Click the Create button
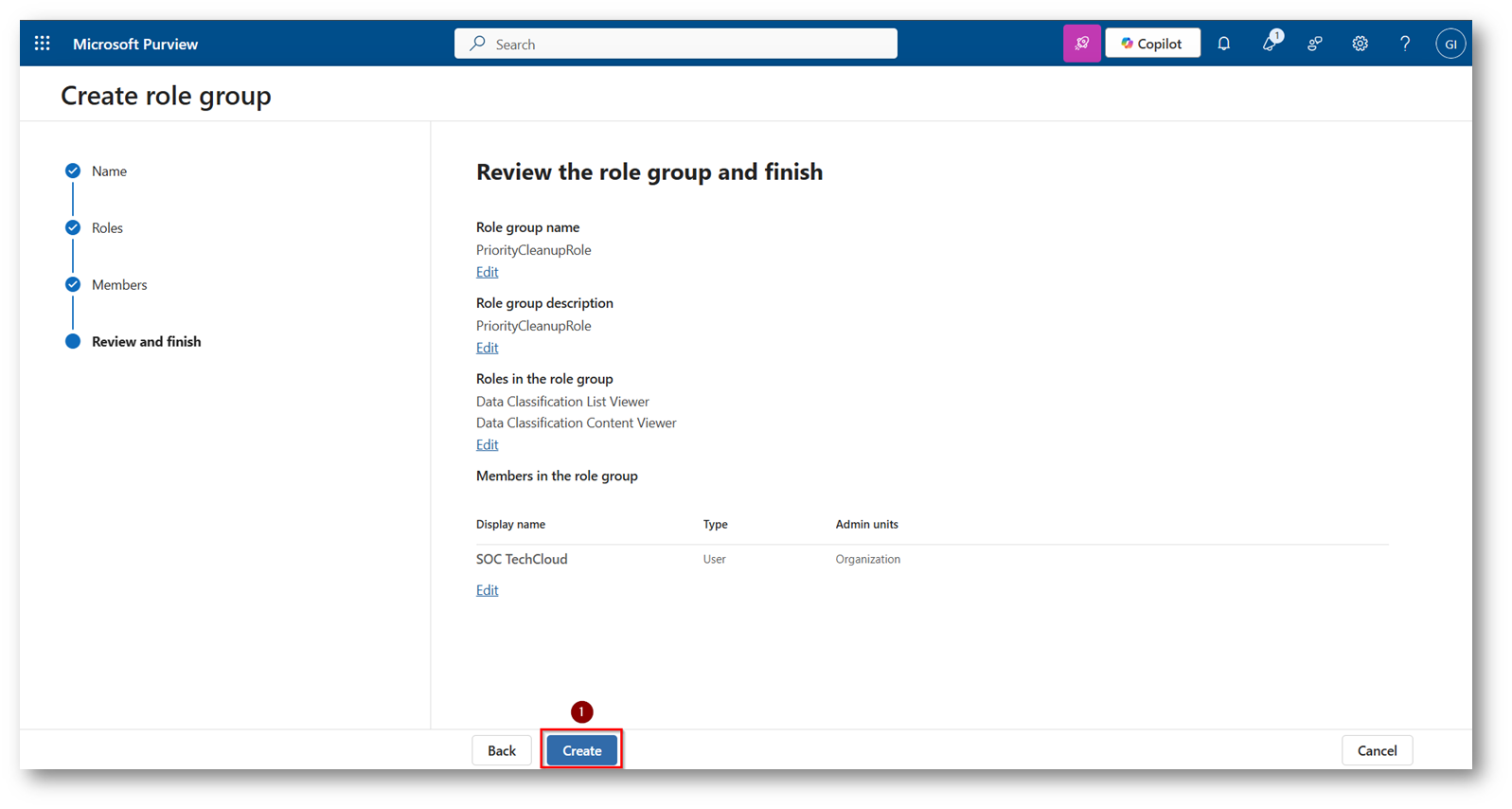 (581, 750)
